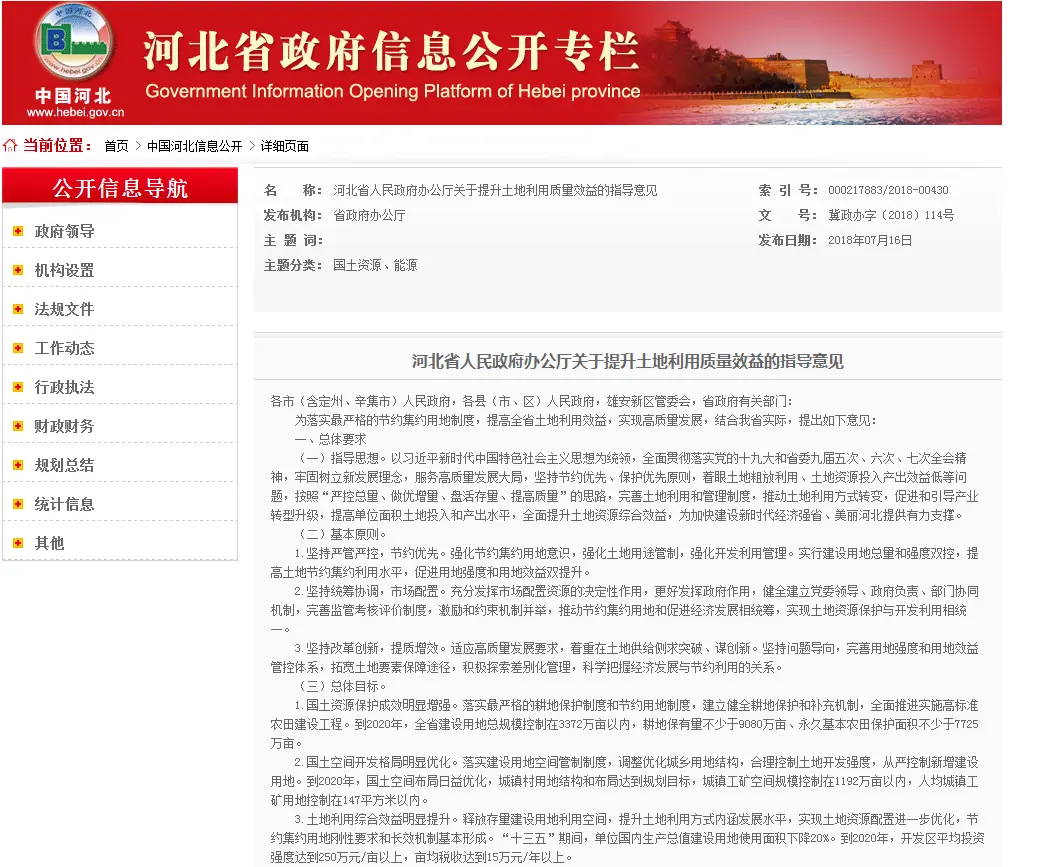Click the 详细页面 breadcrumb item
This screenshot has width=1048, height=867.
point(285,146)
